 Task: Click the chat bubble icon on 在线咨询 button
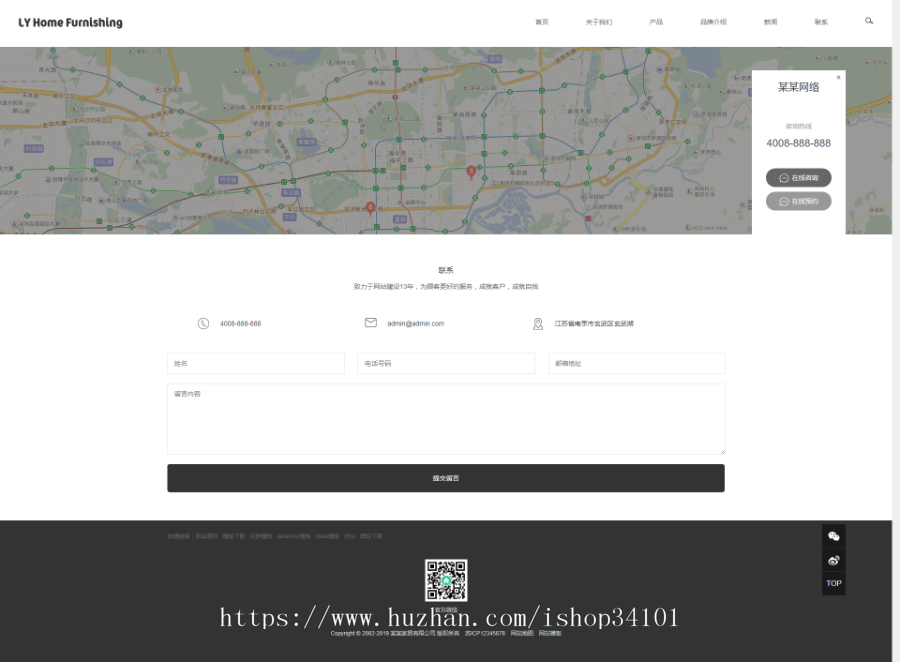coord(784,177)
